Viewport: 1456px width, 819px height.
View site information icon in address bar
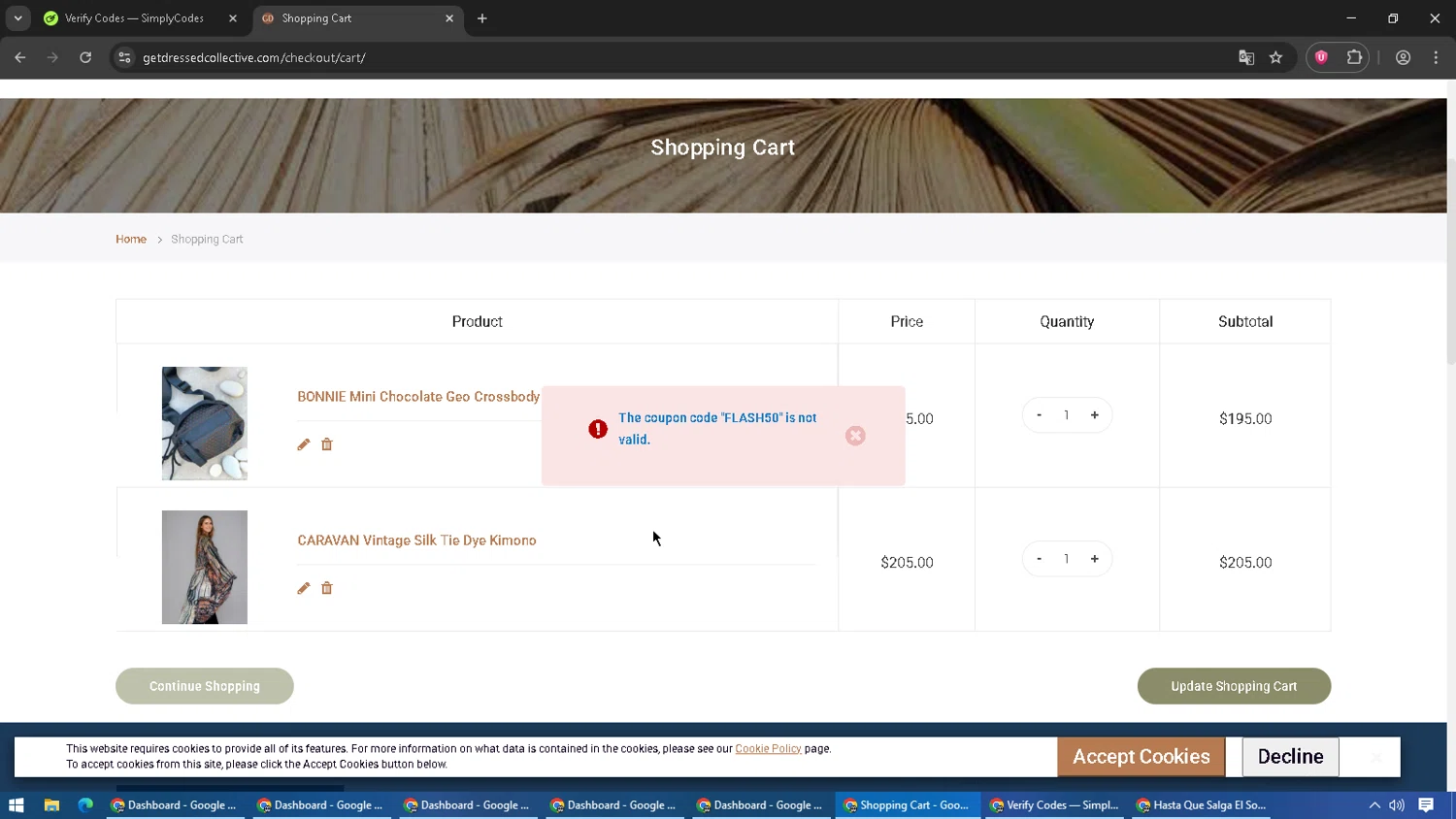[124, 58]
